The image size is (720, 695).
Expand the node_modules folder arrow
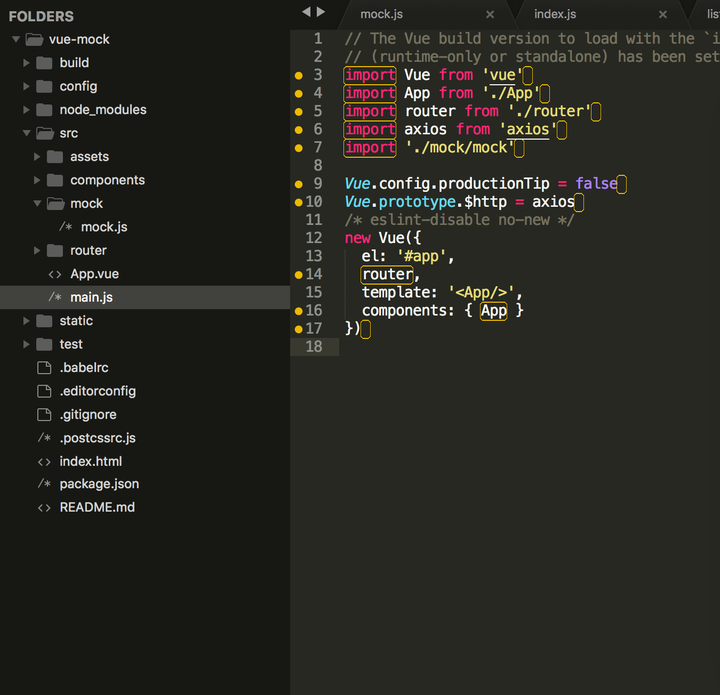27,110
